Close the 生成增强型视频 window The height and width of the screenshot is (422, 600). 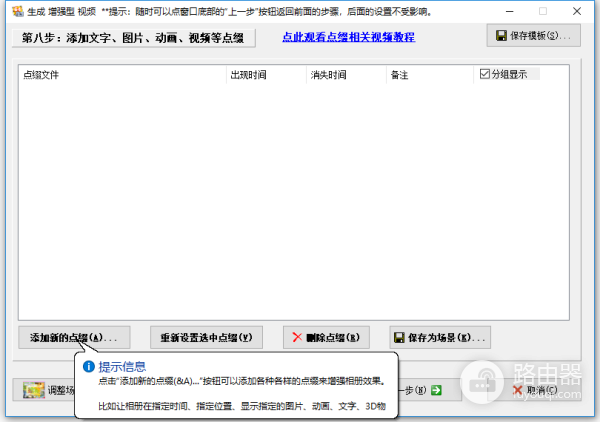point(577,11)
